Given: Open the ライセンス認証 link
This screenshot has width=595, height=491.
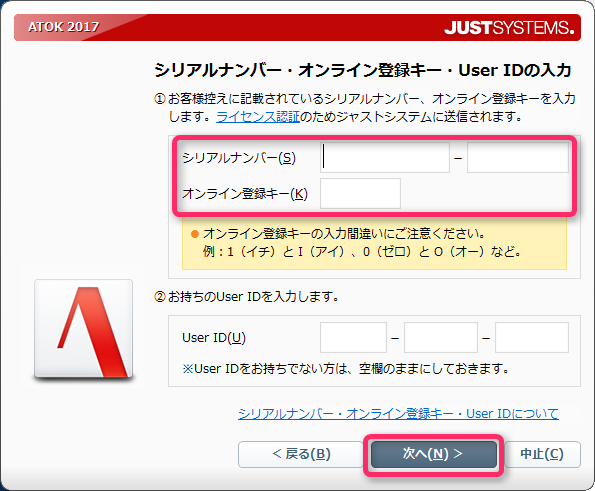Looking at the screenshot, I should pyautogui.click(x=258, y=116).
